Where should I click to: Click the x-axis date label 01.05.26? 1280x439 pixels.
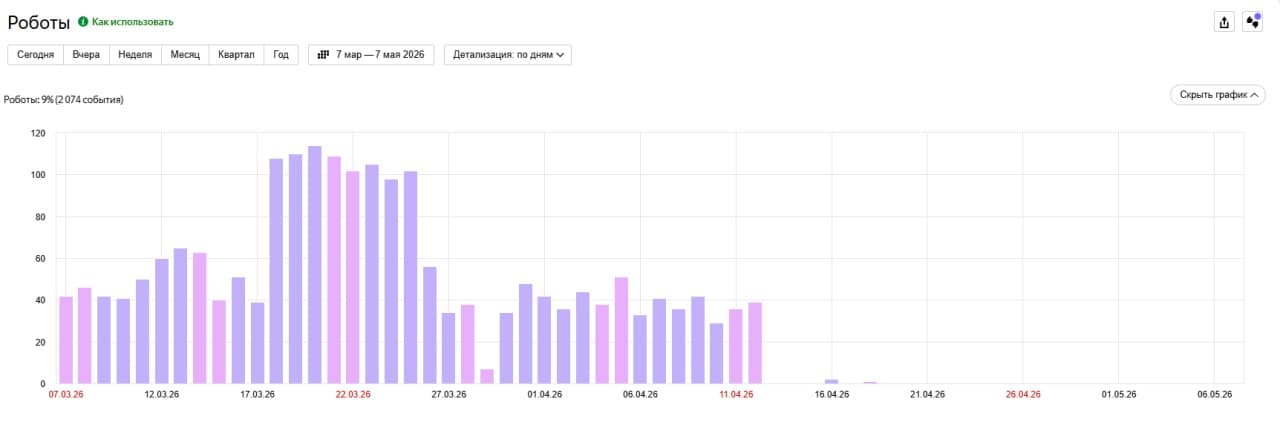[x=1119, y=395]
